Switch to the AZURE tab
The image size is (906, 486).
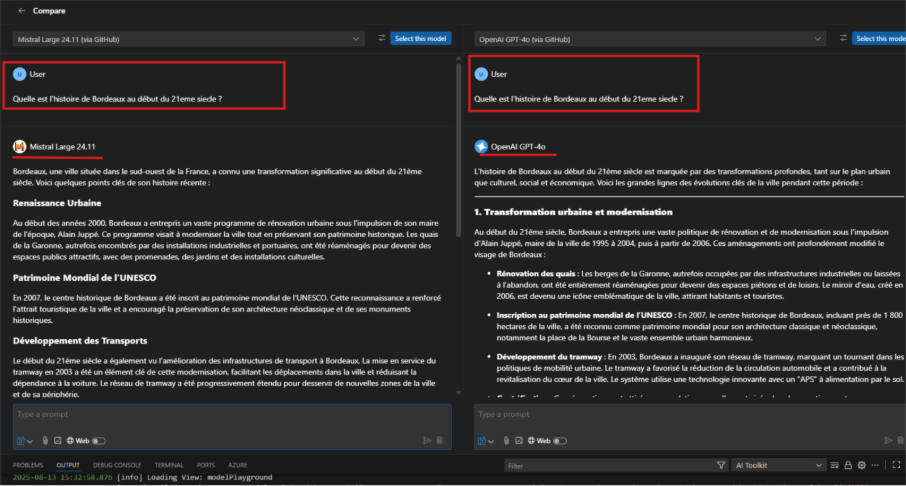(x=237, y=465)
